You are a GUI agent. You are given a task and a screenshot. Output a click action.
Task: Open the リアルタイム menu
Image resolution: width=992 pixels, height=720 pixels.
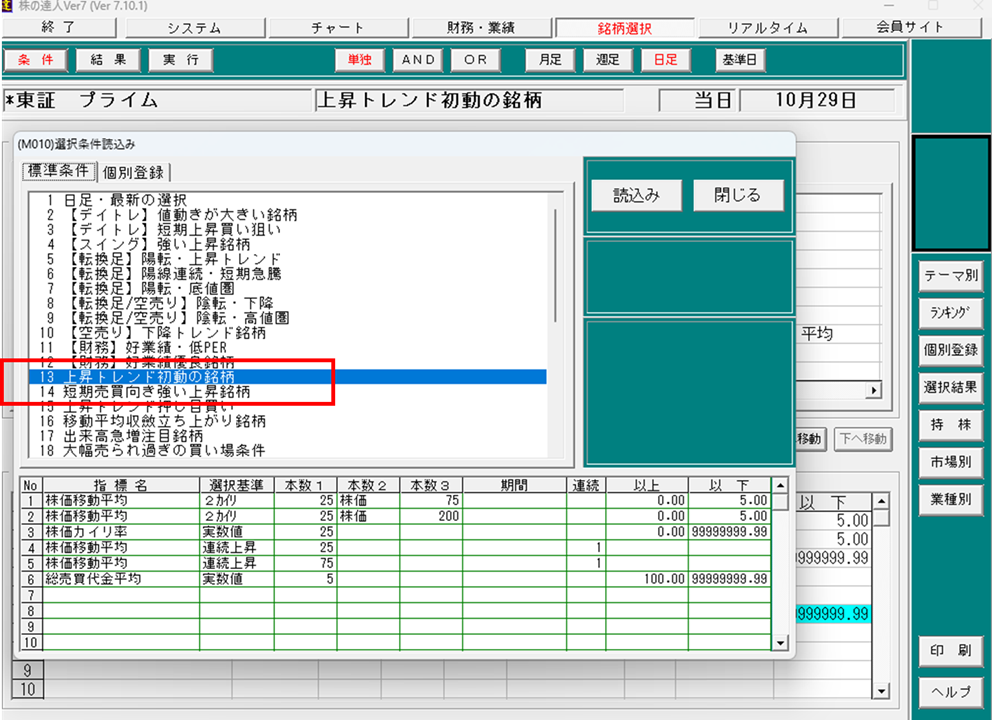(x=767, y=28)
